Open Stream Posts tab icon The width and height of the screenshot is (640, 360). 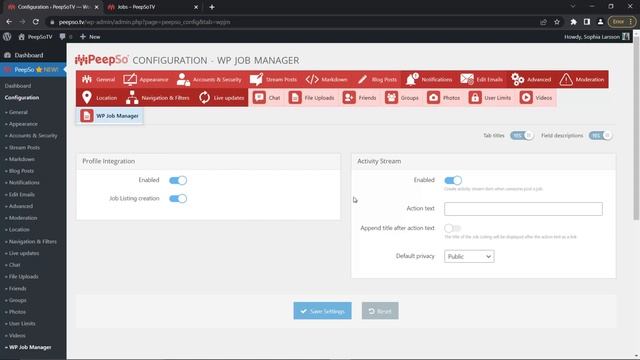(256, 79)
